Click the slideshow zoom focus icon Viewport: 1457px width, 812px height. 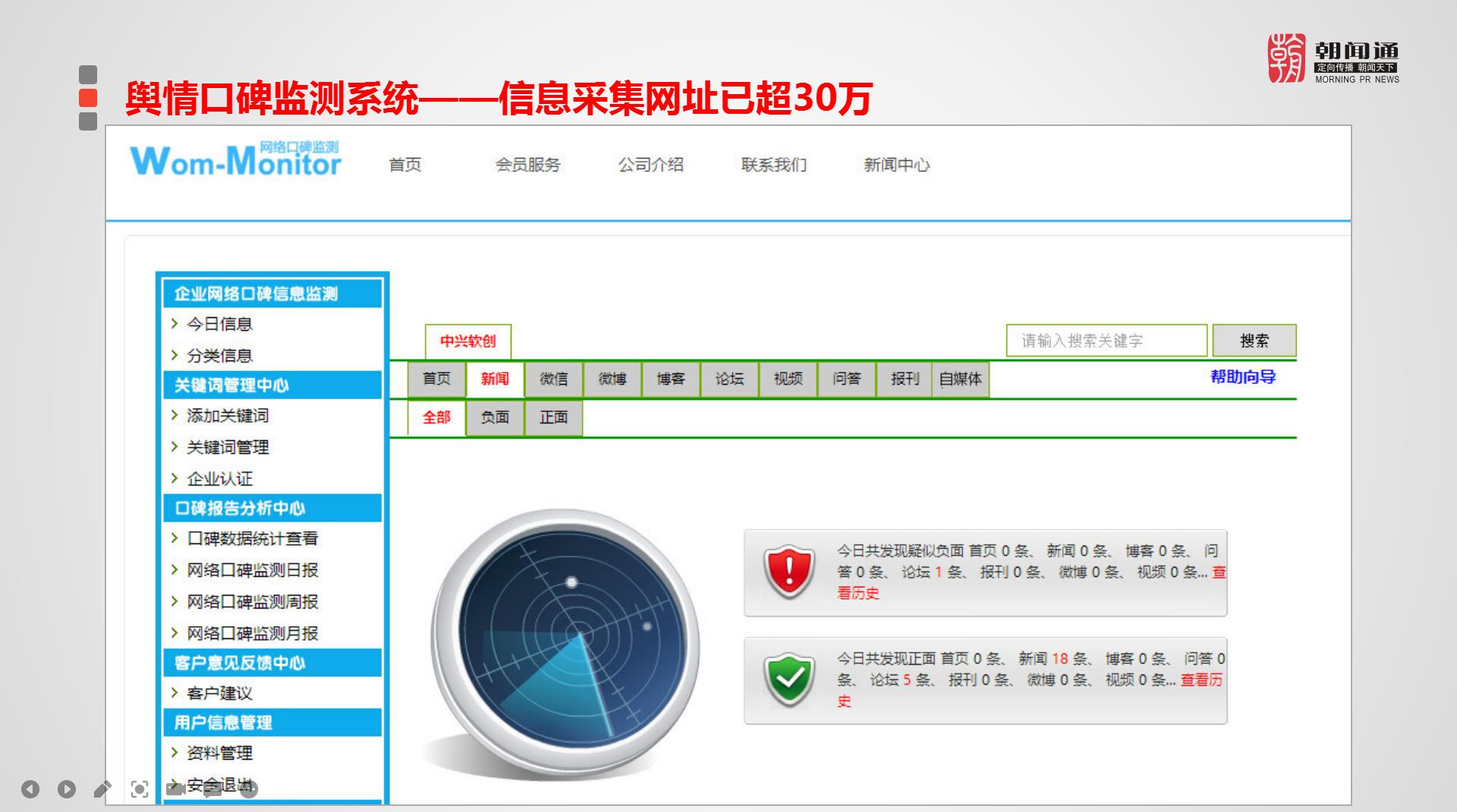[x=140, y=789]
